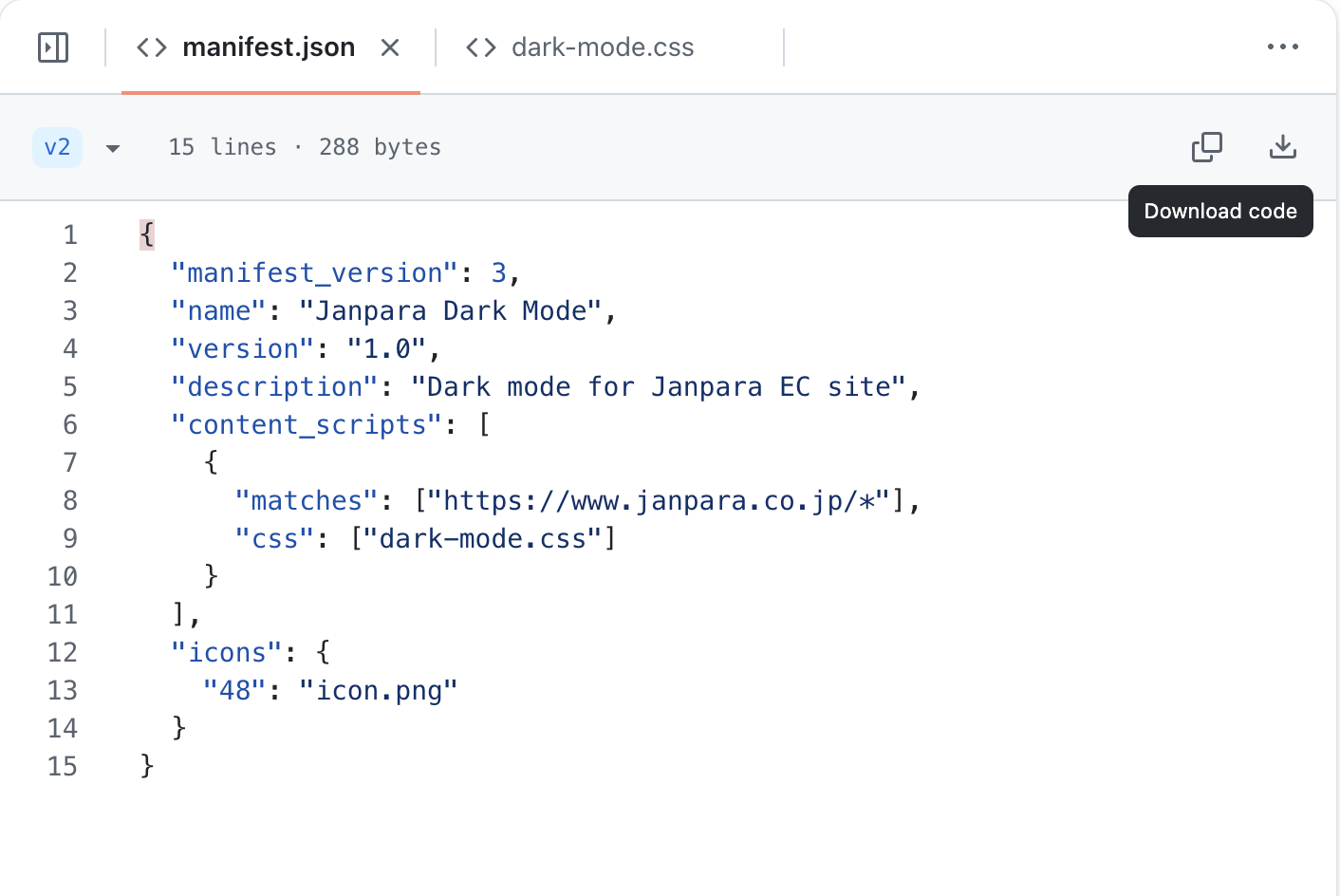Expand the version dropdown arrow
The height and width of the screenshot is (896, 1340).
pos(113,148)
